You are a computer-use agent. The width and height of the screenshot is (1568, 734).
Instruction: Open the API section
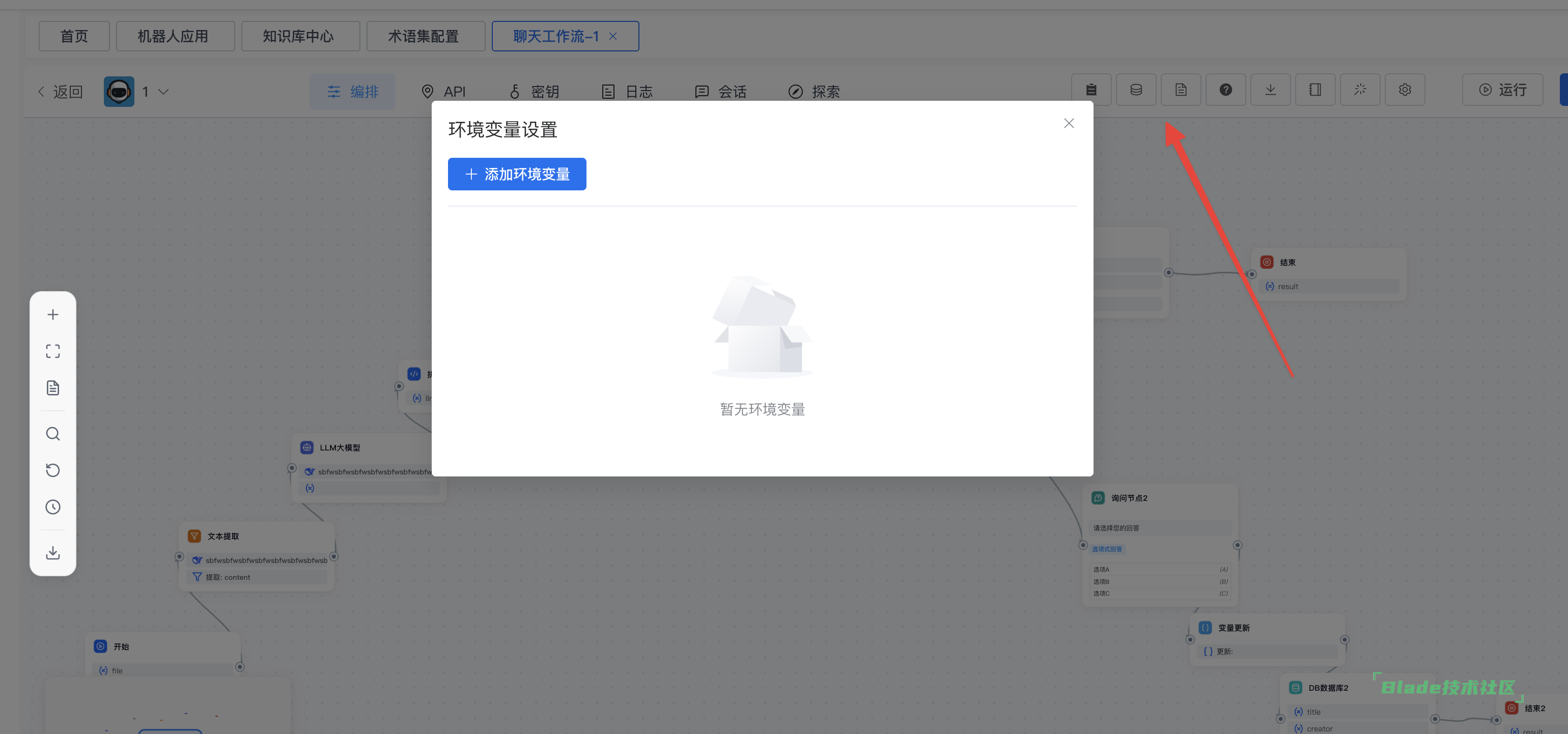pos(444,91)
